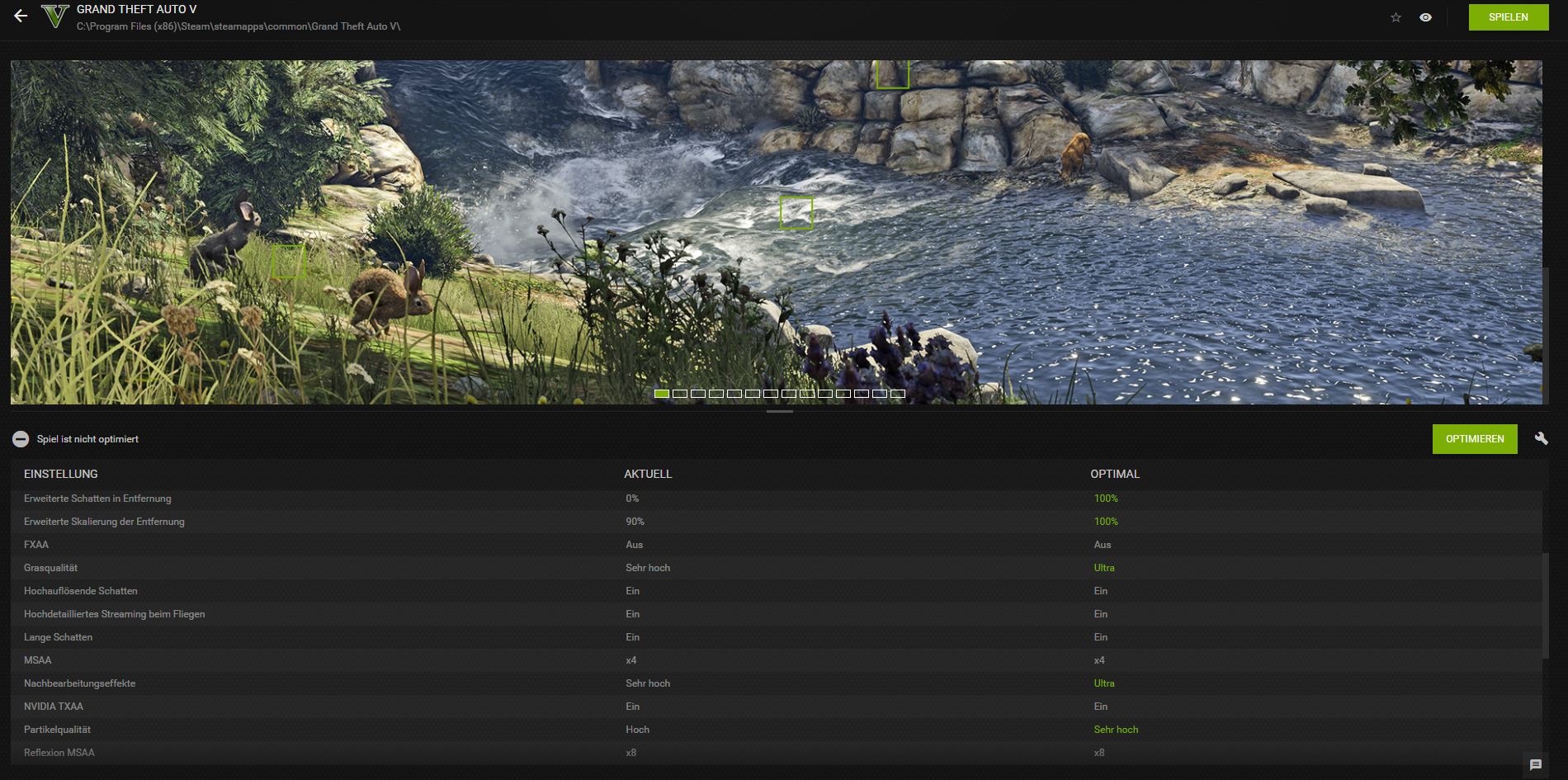Click current value 90% for Erweiterte Skalierung
Image resolution: width=1568 pixels, height=780 pixels.
click(x=635, y=522)
